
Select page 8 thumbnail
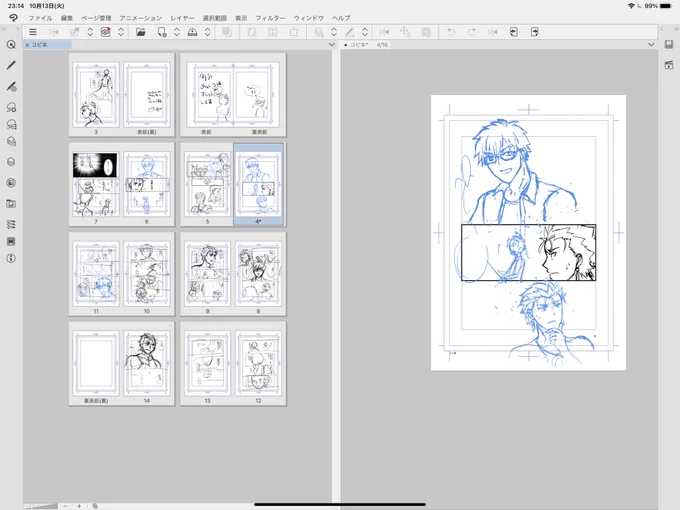coord(258,274)
